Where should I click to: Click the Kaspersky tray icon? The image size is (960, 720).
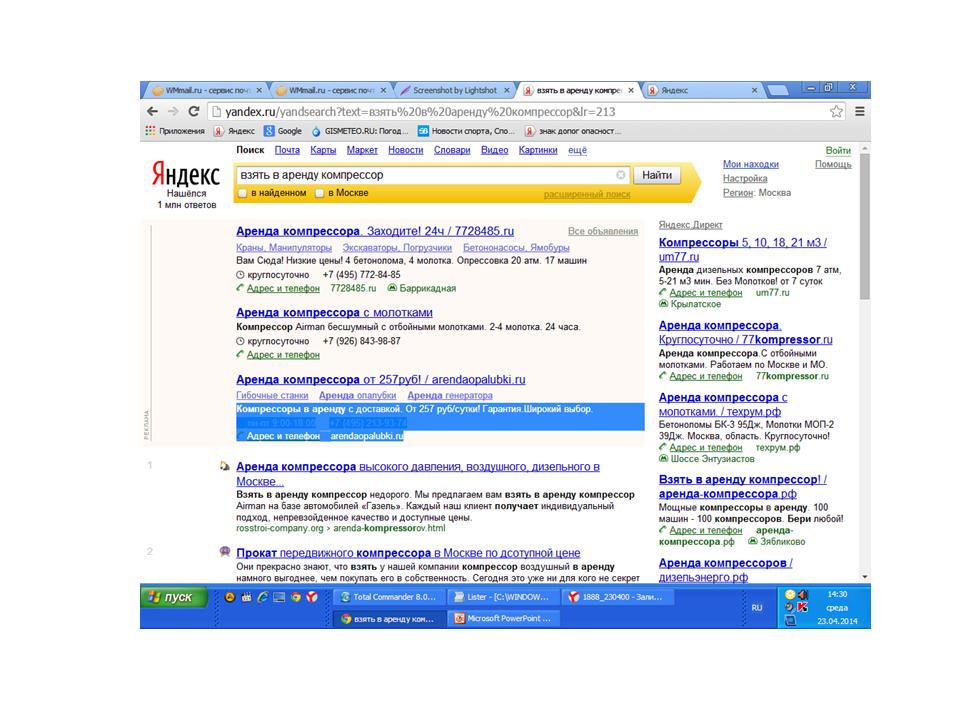pyautogui.click(x=802, y=607)
